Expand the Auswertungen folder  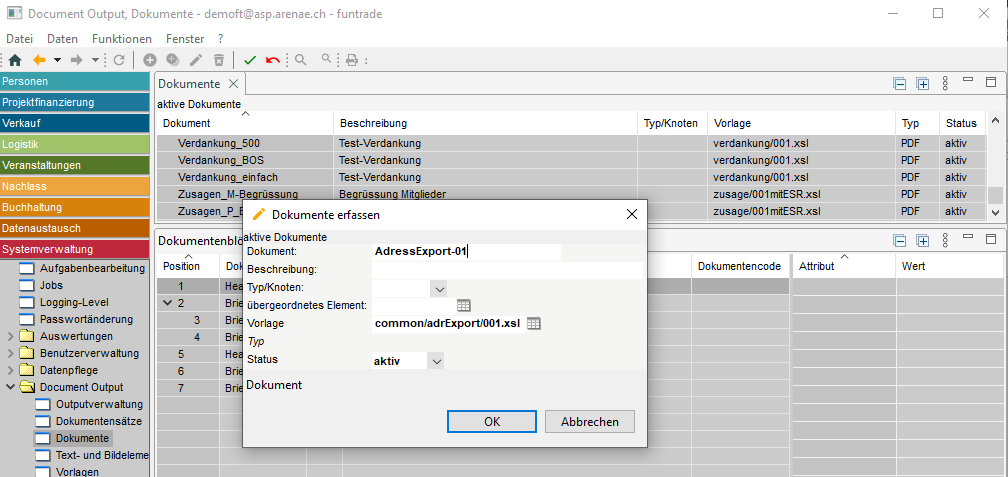[11, 336]
